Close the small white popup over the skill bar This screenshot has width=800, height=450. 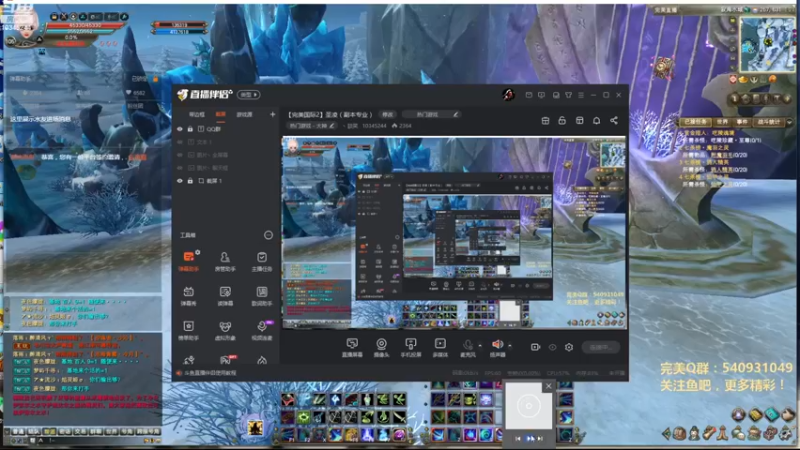(x=548, y=386)
